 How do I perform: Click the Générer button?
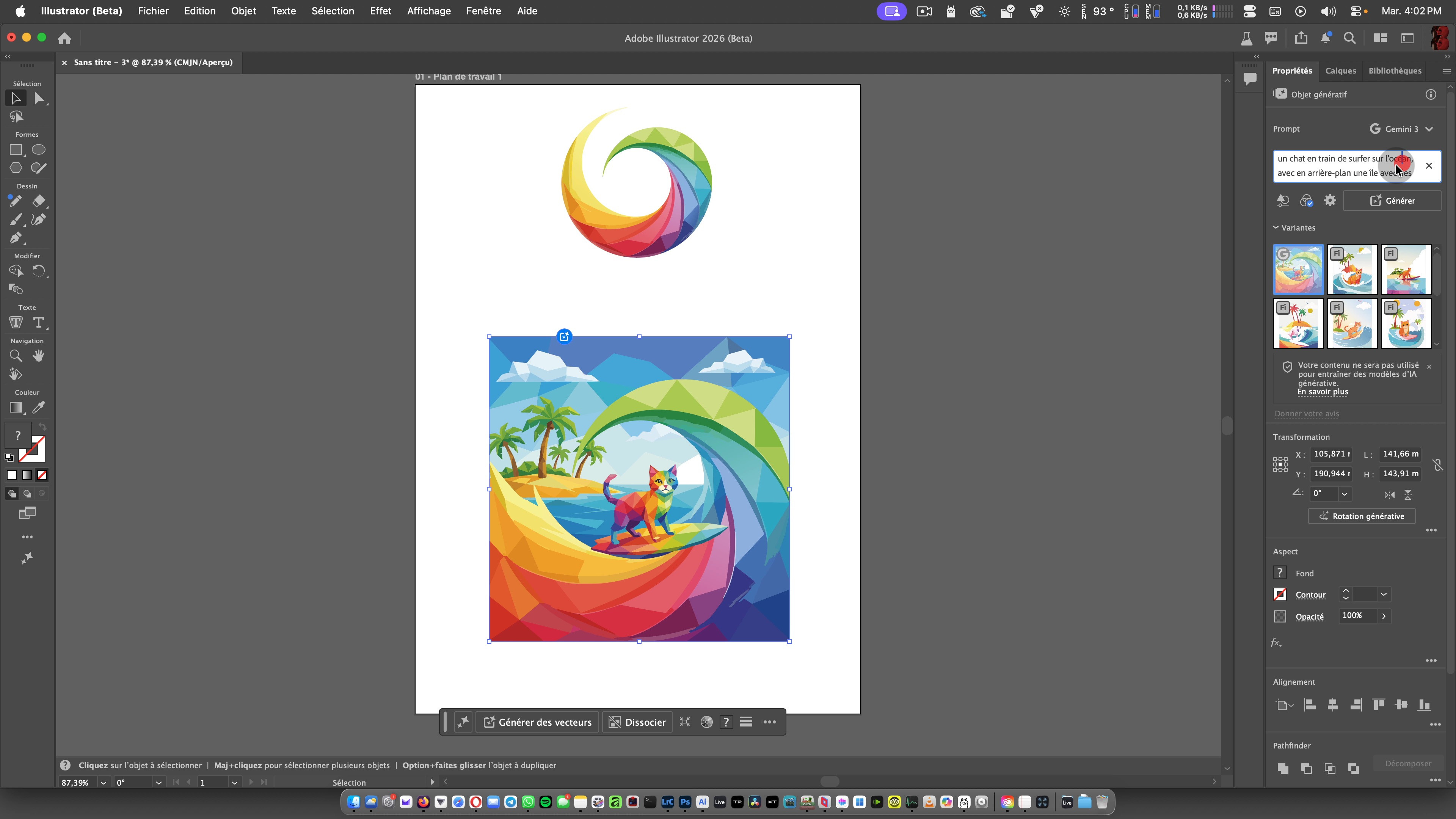(1392, 201)
